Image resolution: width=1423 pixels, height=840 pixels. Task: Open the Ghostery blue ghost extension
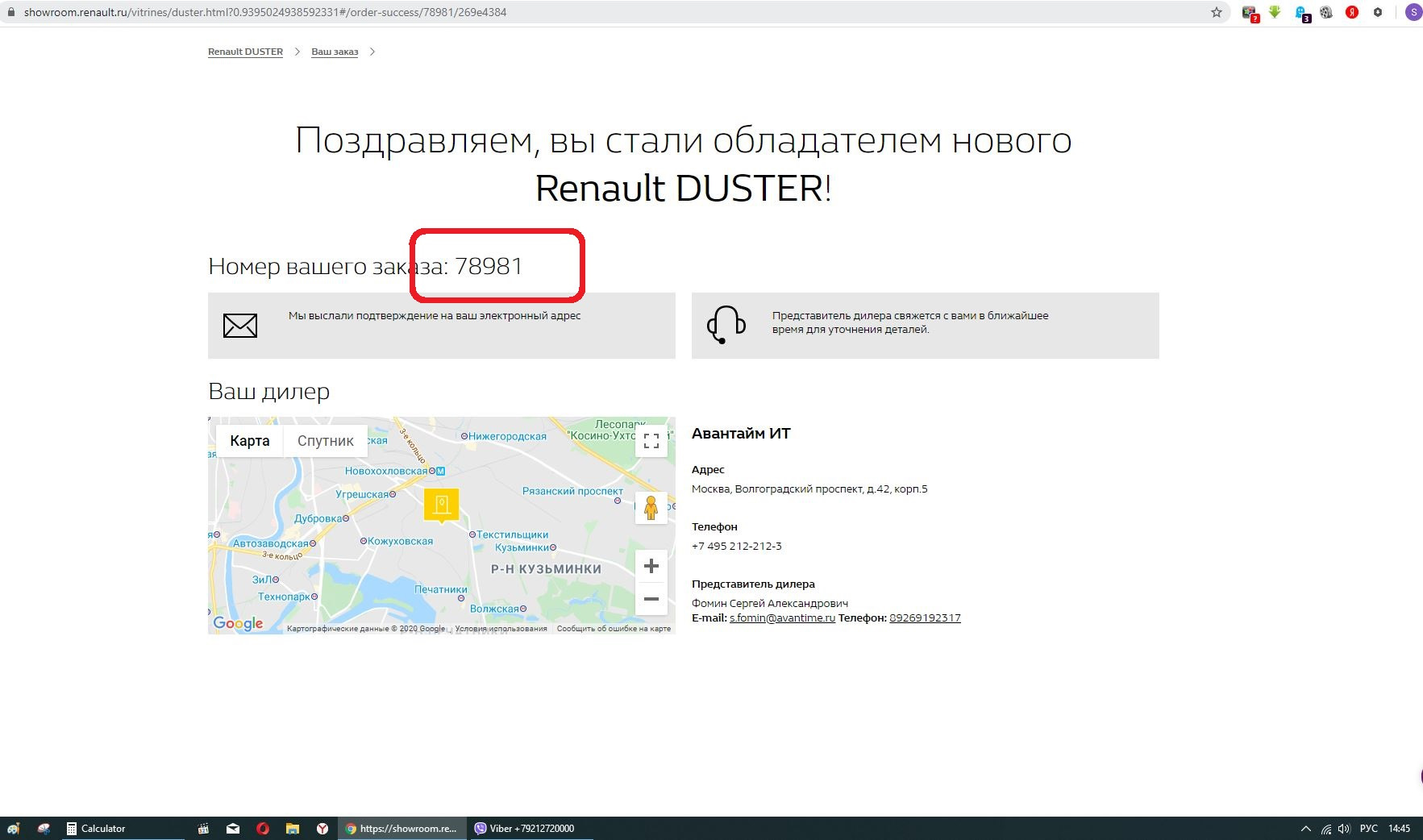[1302, 14]
